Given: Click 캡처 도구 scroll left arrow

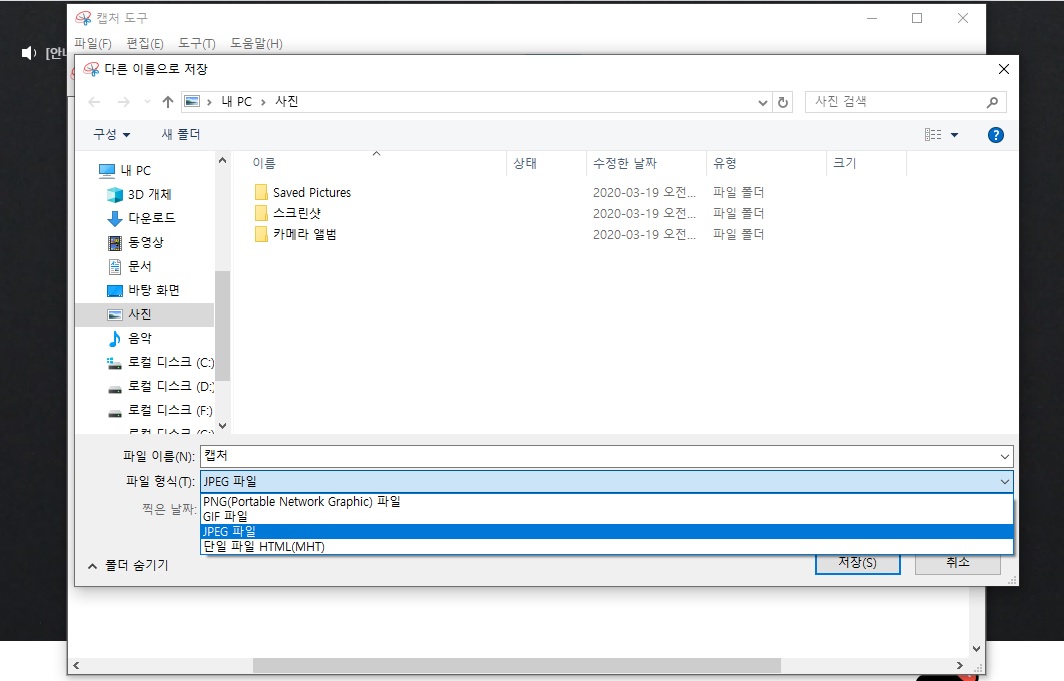Looking at the screenshot, I should click(x=76, y=665).
